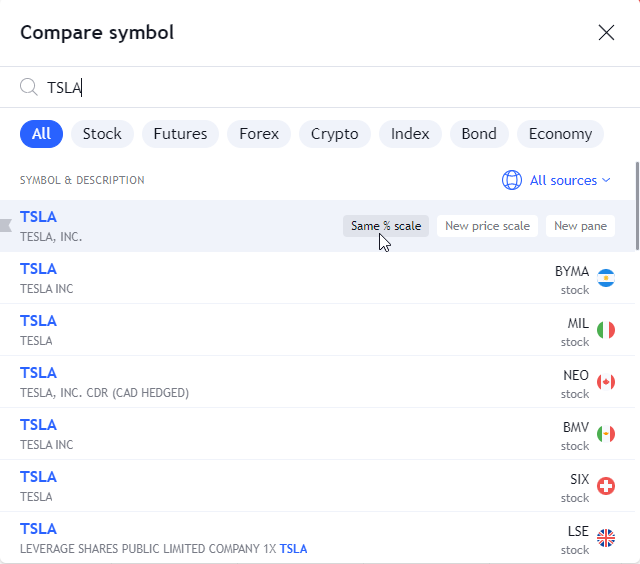Select the All filter tab
This screenshot has width=640, height=564.
click(x=41, y=134)
